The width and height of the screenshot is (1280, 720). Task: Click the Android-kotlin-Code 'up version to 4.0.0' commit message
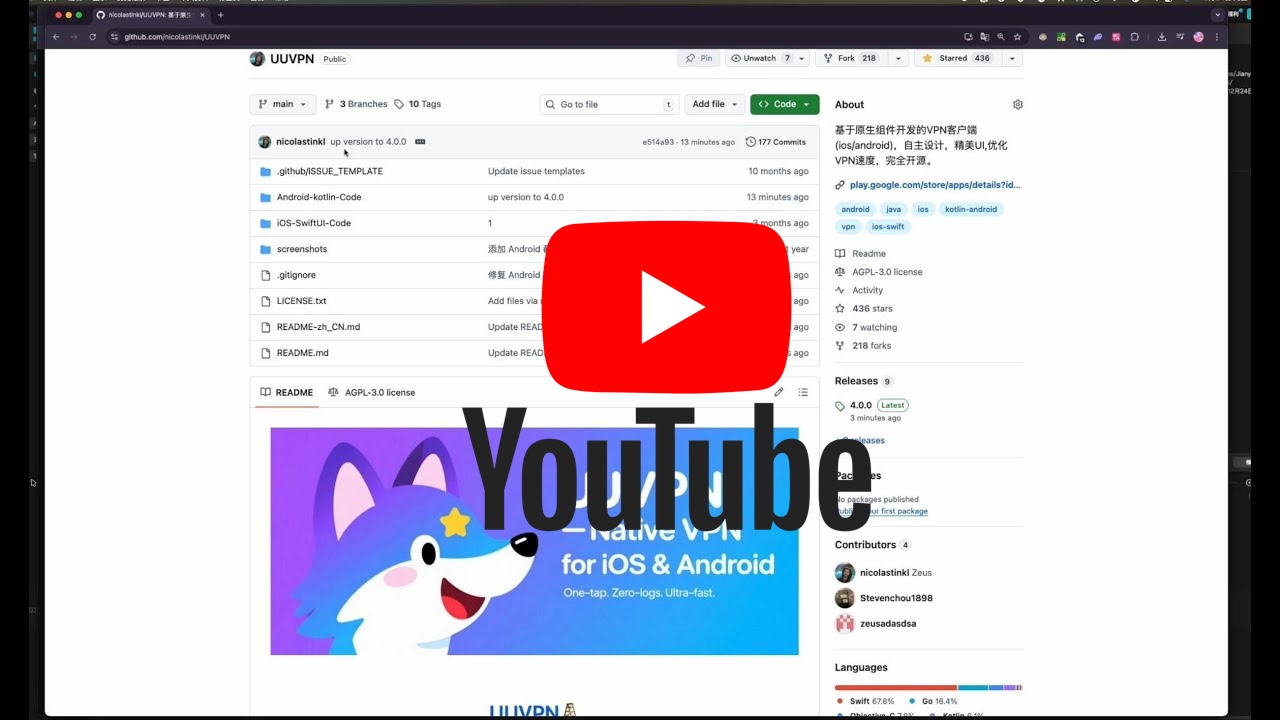(526, 197)
